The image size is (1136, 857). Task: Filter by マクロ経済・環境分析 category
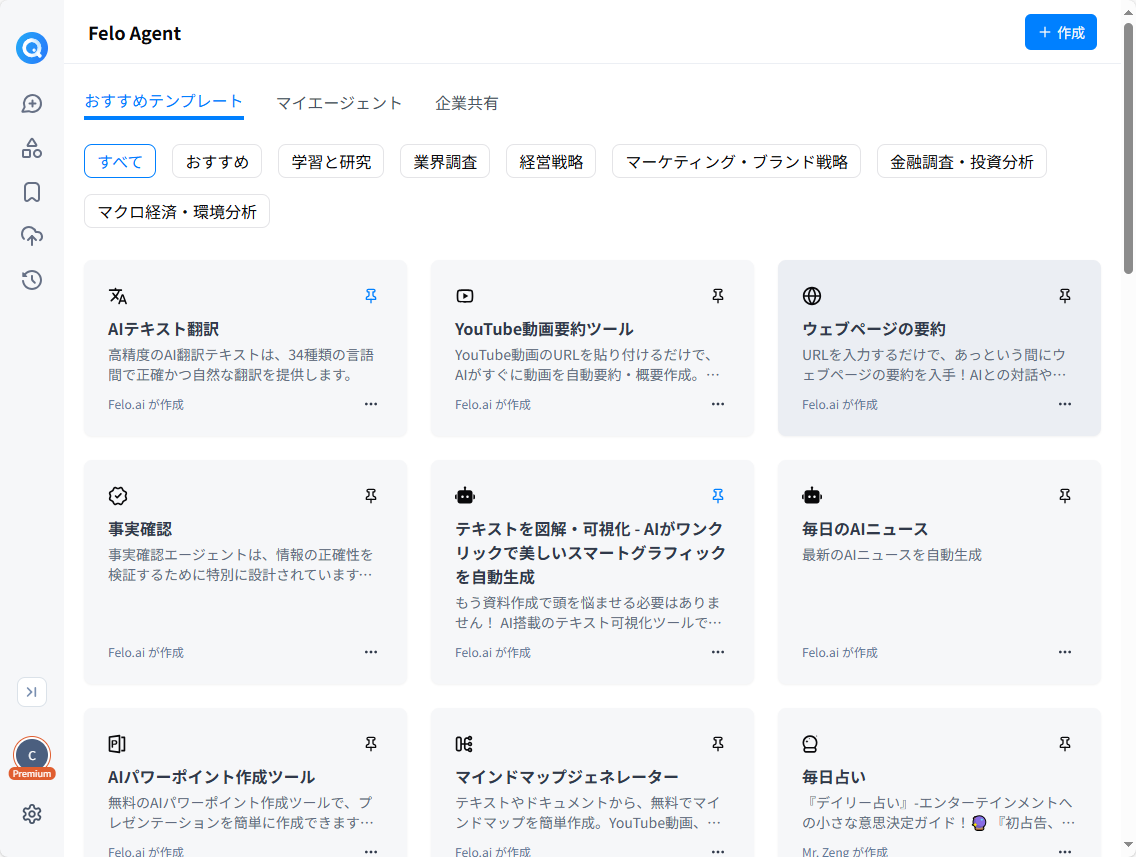coord(177,212)
